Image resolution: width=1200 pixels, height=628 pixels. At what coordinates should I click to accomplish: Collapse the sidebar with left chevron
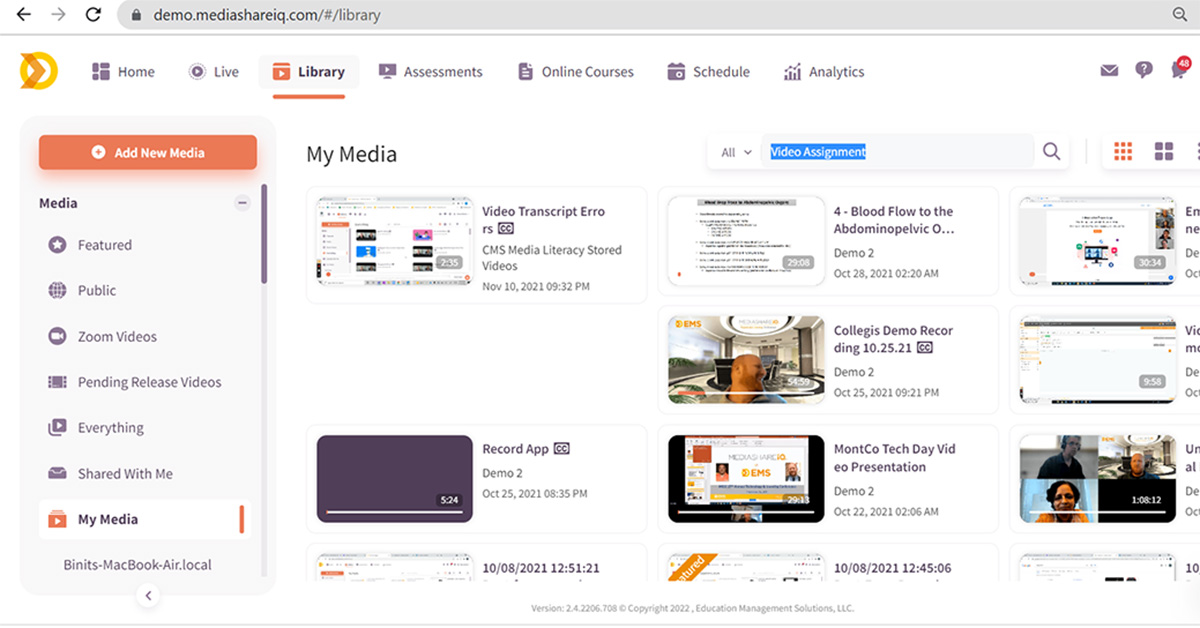148,595
